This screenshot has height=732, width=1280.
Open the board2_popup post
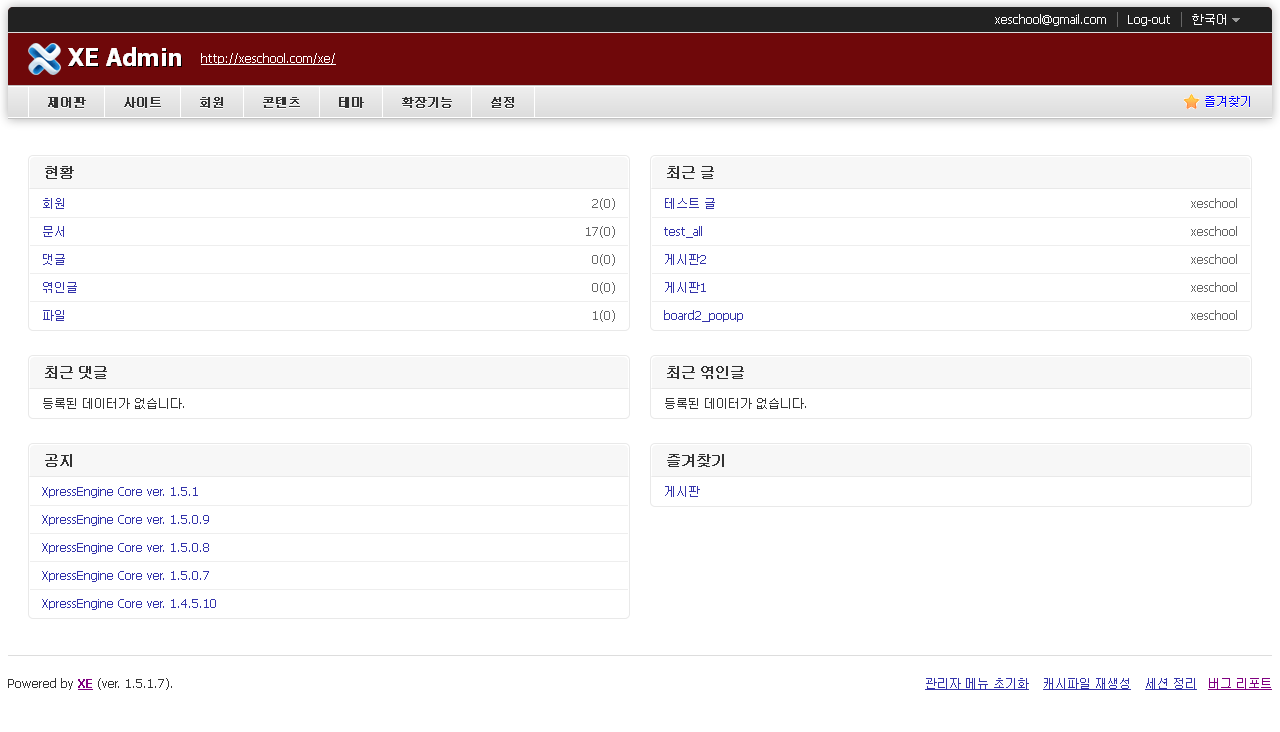point(703,315)
